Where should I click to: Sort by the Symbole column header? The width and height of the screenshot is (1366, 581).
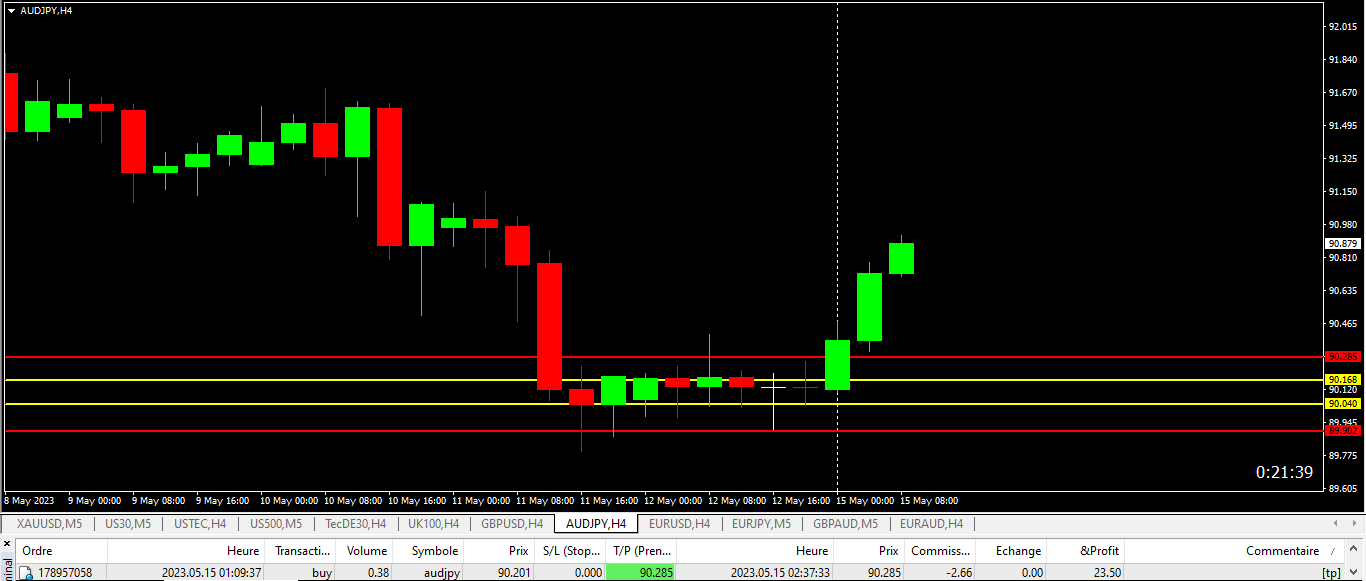point(430,551)
